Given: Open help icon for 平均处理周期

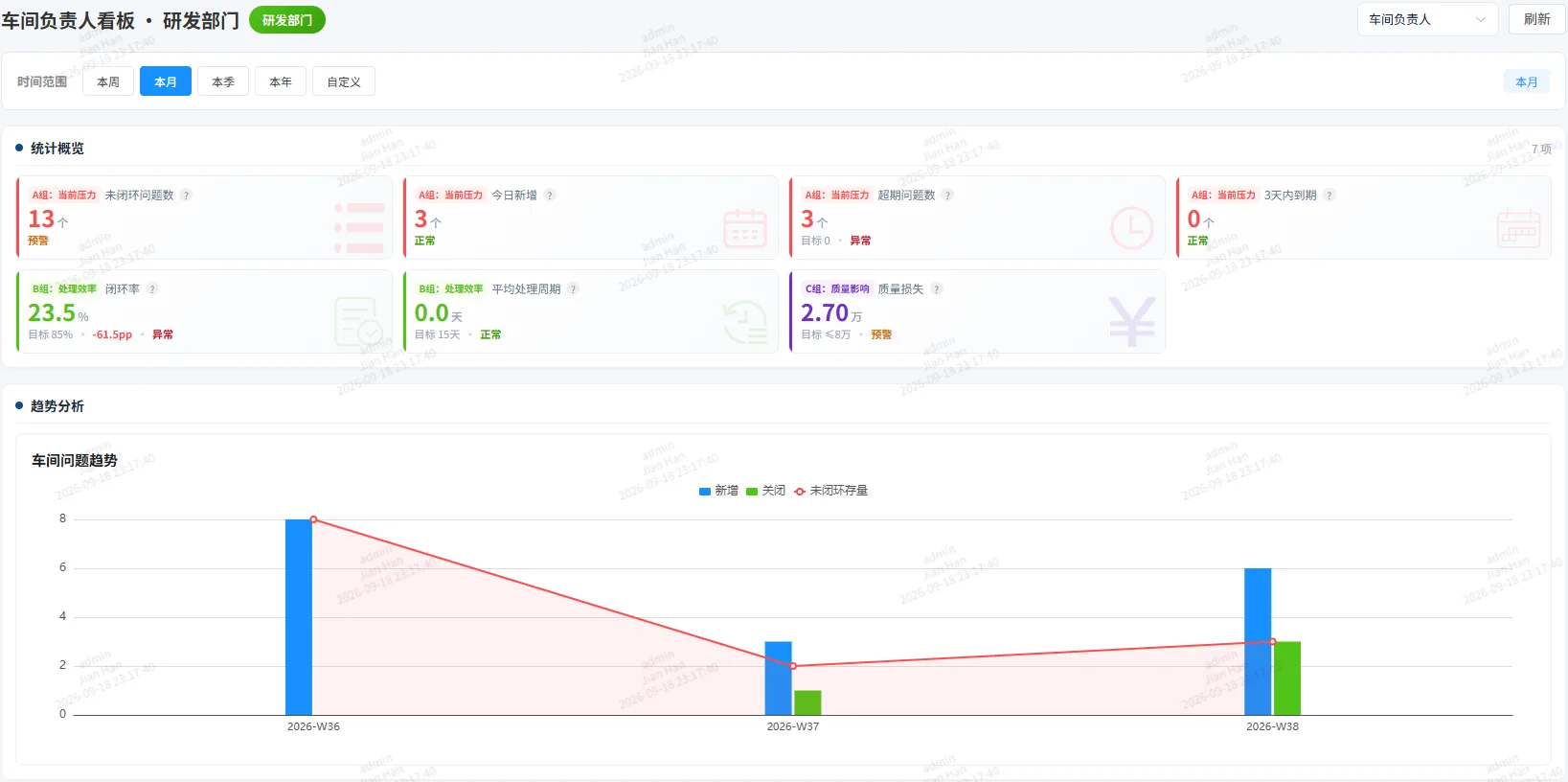Looking at the screenshot, I should (x=573, y=289).
